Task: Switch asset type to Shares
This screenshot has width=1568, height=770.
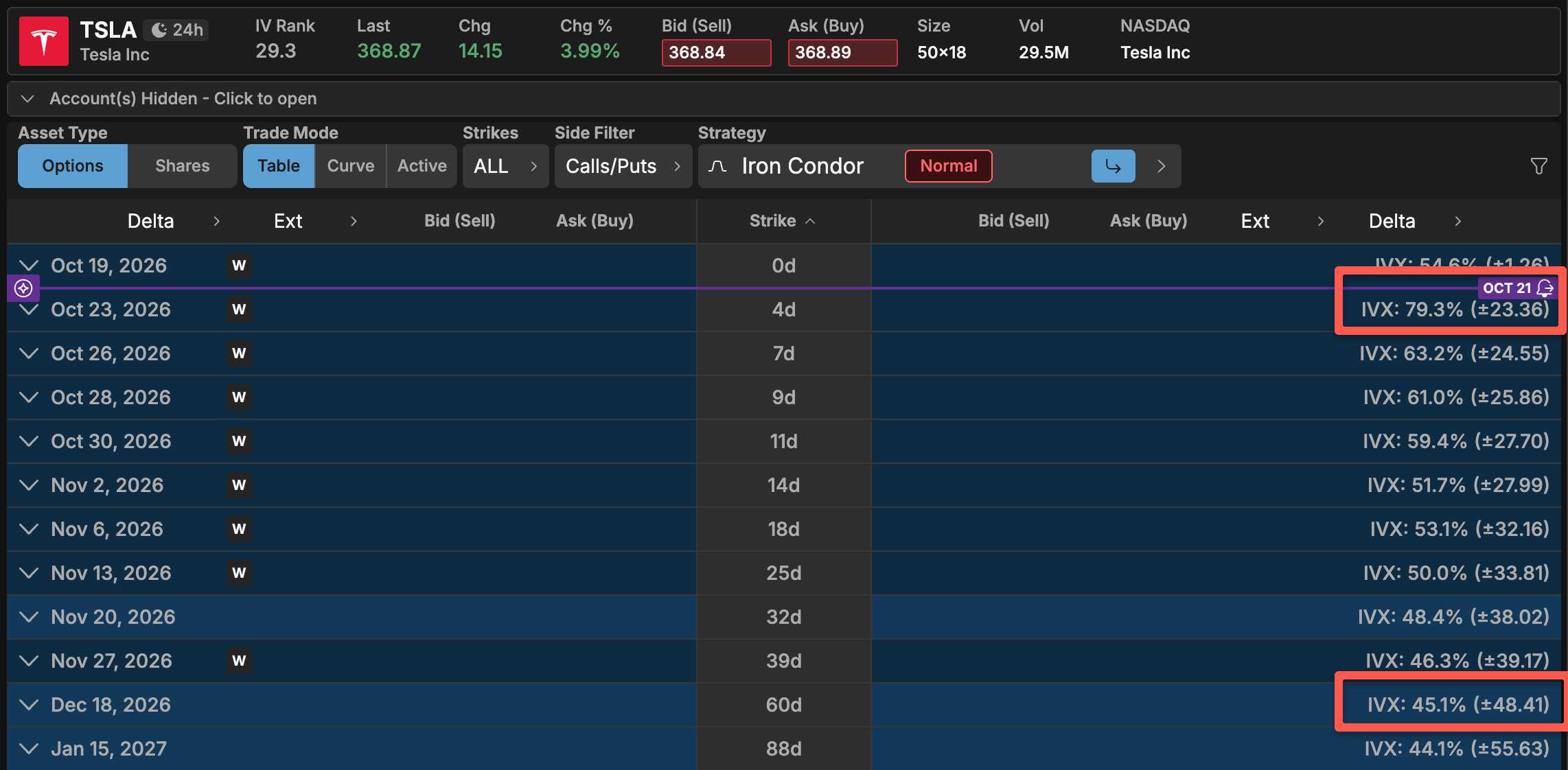Action: pyautogui.click(x=183, y=166)
